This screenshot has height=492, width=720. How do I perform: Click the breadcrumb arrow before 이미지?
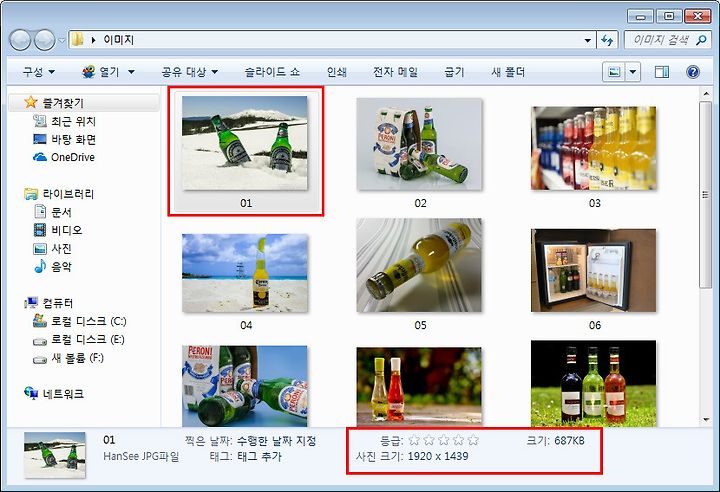coord(93,40)
